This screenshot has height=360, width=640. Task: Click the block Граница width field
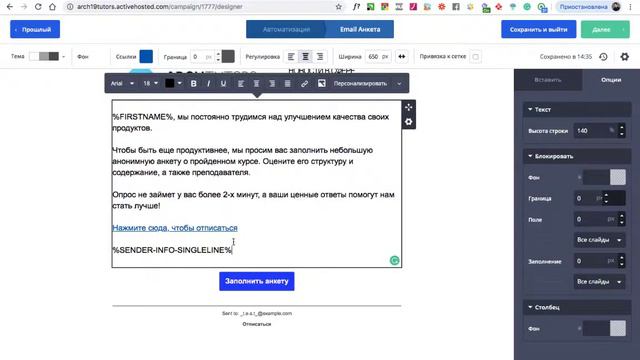coord(588,198)
